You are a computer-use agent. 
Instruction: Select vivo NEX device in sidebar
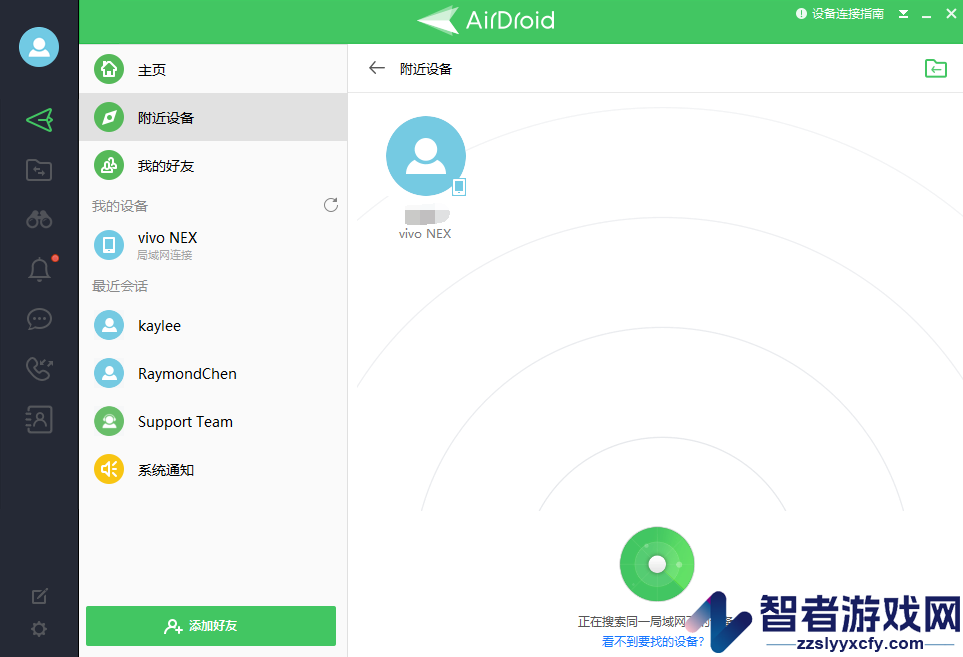[x=213, y=244]
